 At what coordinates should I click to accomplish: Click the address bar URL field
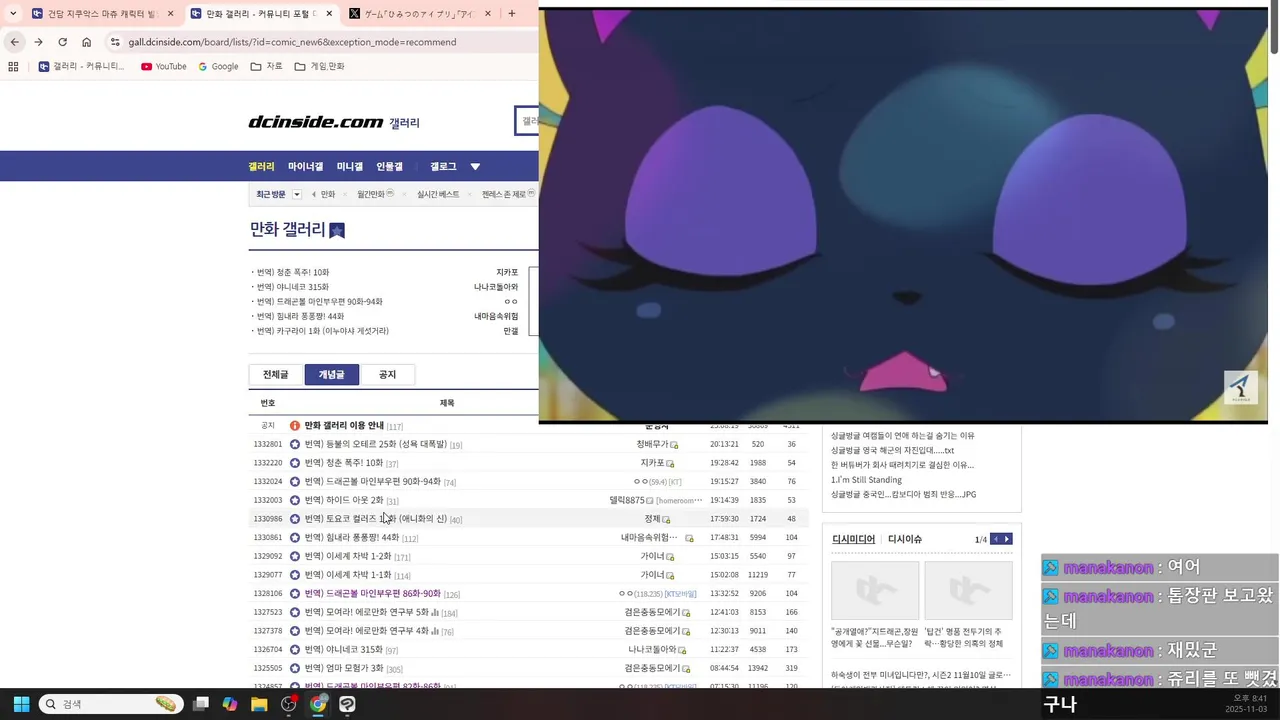coord(292,42)
